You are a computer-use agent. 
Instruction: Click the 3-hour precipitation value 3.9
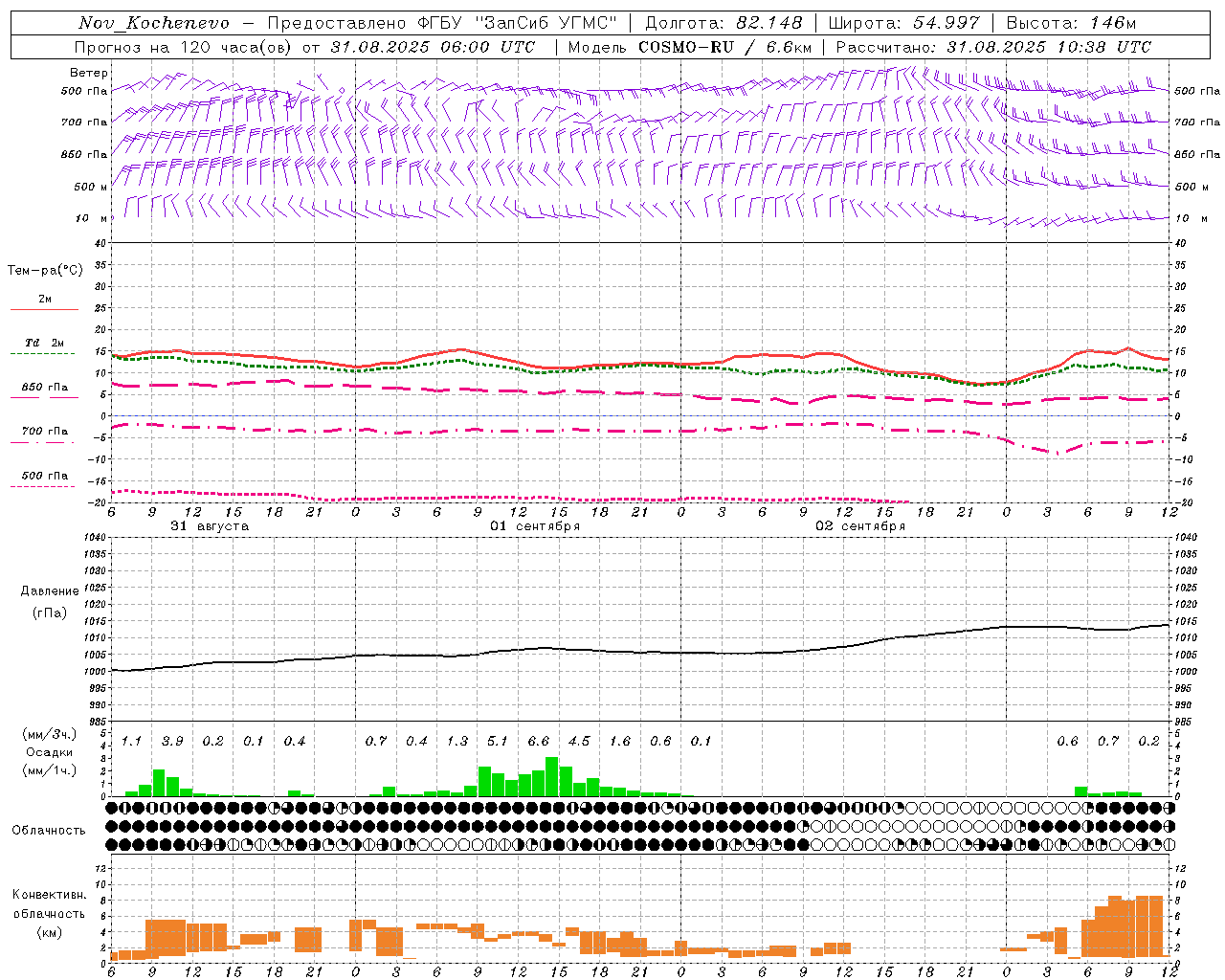(x=172, y=742)
